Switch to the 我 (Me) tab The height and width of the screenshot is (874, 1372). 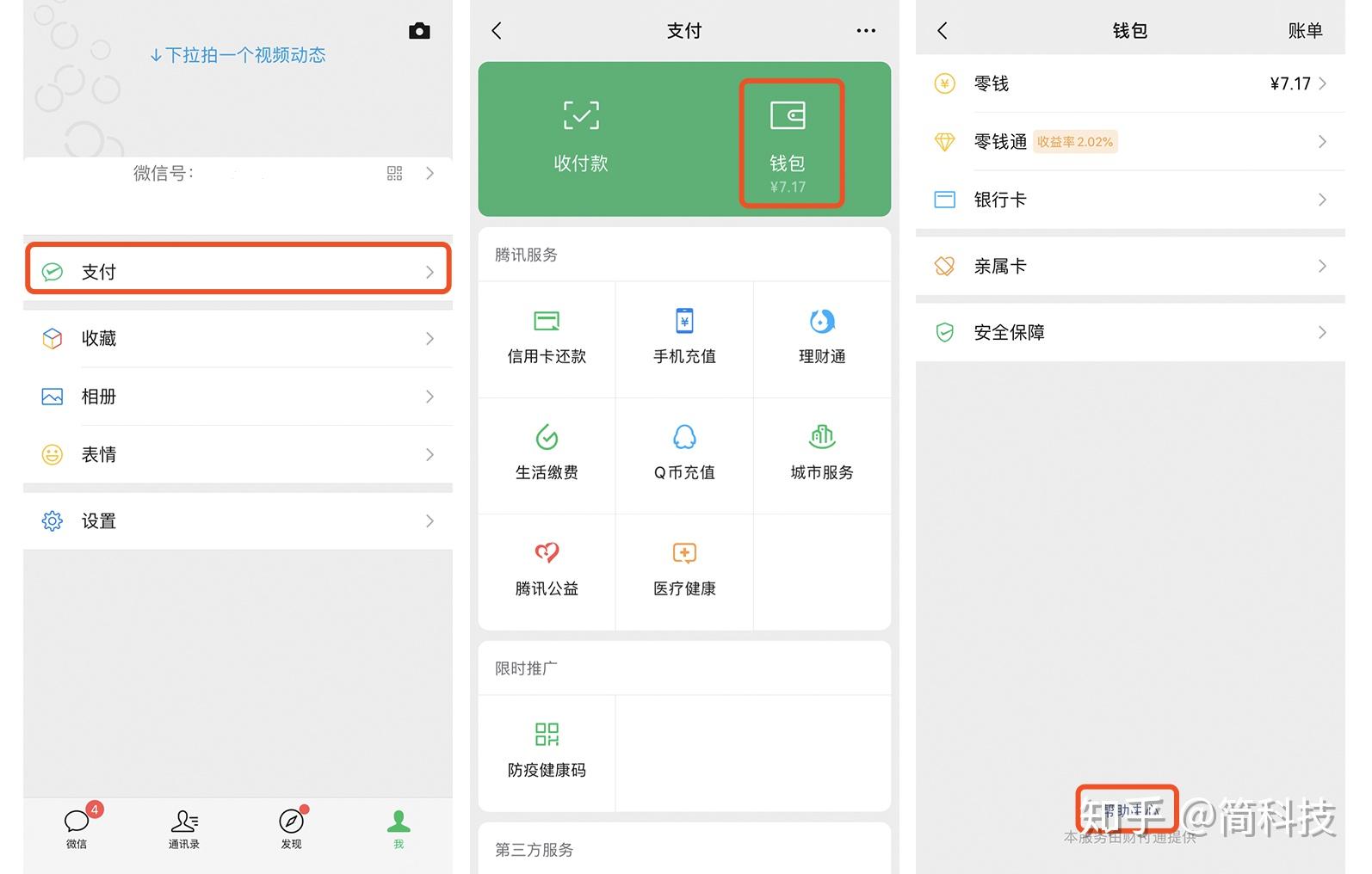(x=399, y=829)
